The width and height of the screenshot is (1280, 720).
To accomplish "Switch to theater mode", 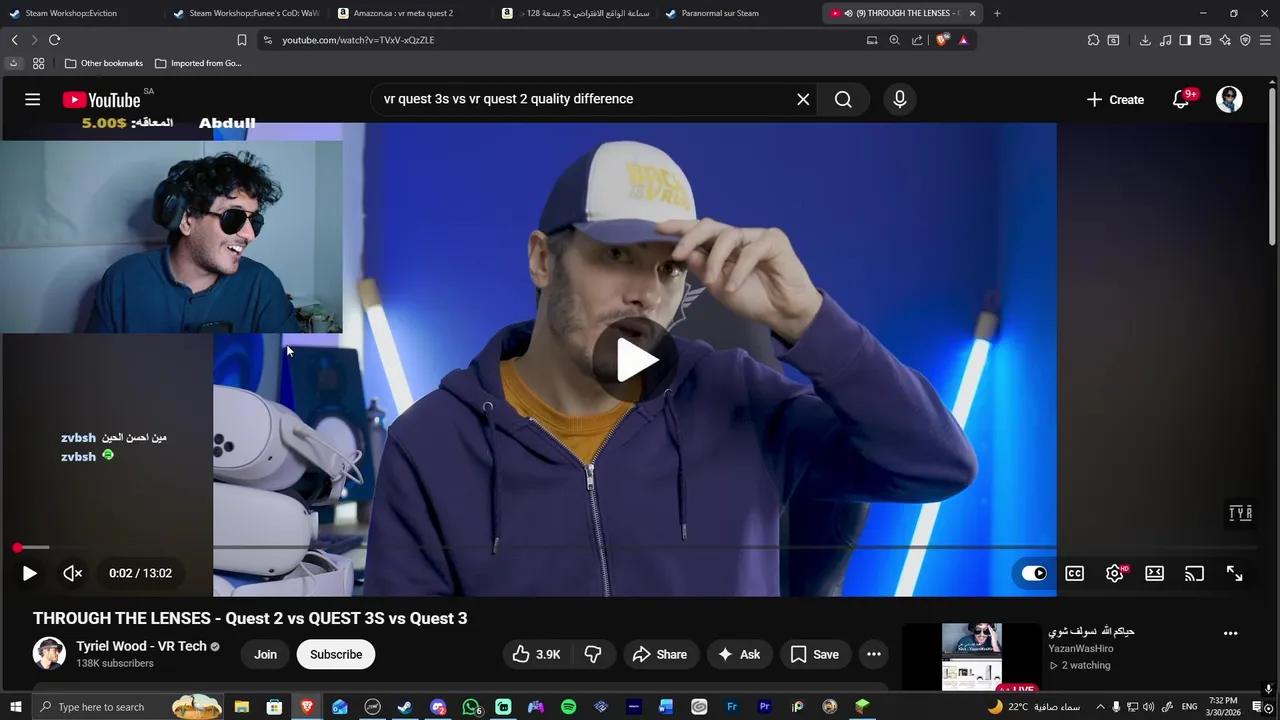I will coord(1155,573).
